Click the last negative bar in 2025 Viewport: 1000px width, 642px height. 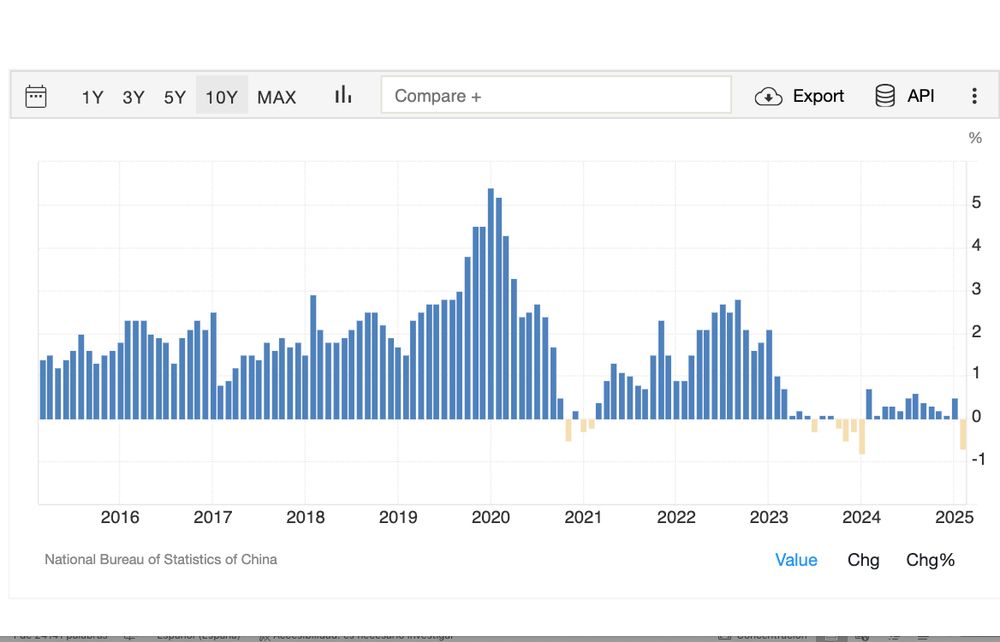tap(963, 434)
